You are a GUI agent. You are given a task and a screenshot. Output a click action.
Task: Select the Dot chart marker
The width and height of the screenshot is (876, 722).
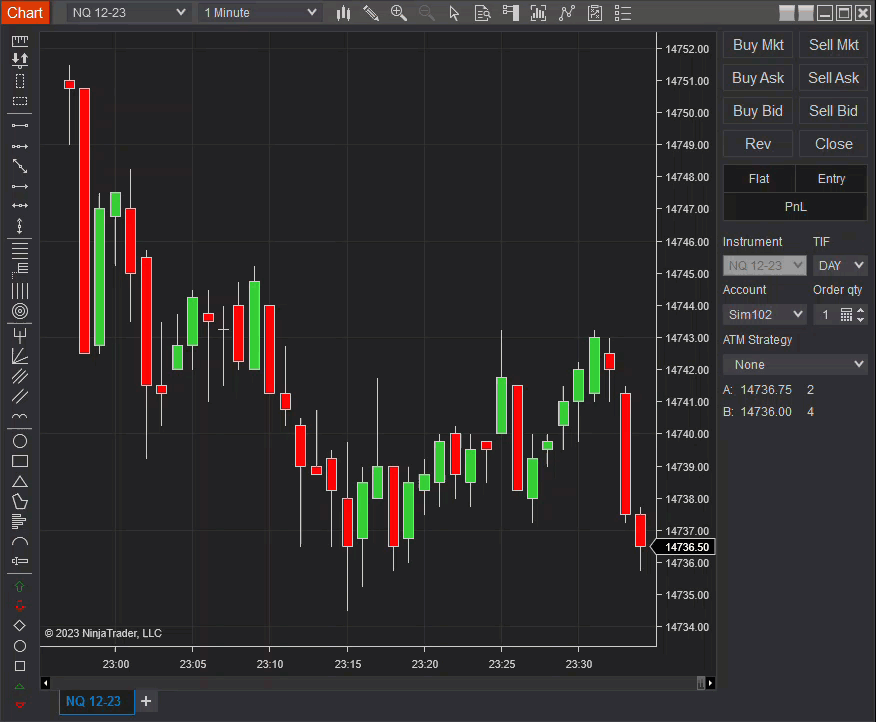20,646
